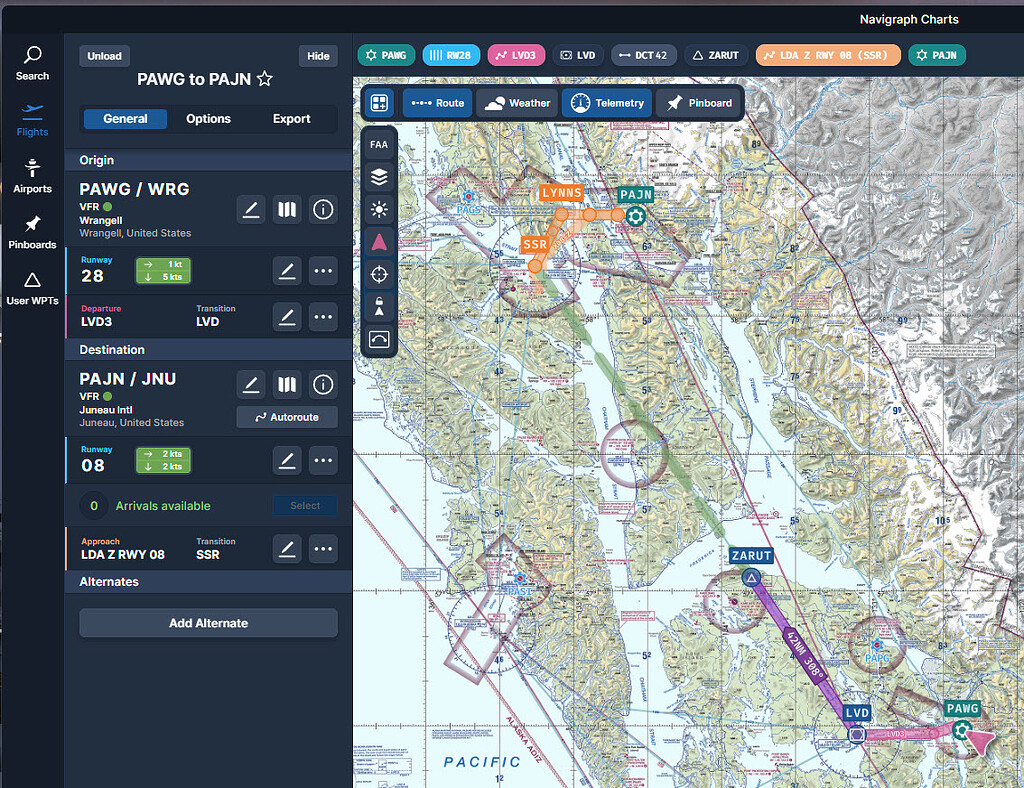The height and width of the screenshot is (788, 1024).
Task: Select the LVD waypoint chip
Action: 578,55
